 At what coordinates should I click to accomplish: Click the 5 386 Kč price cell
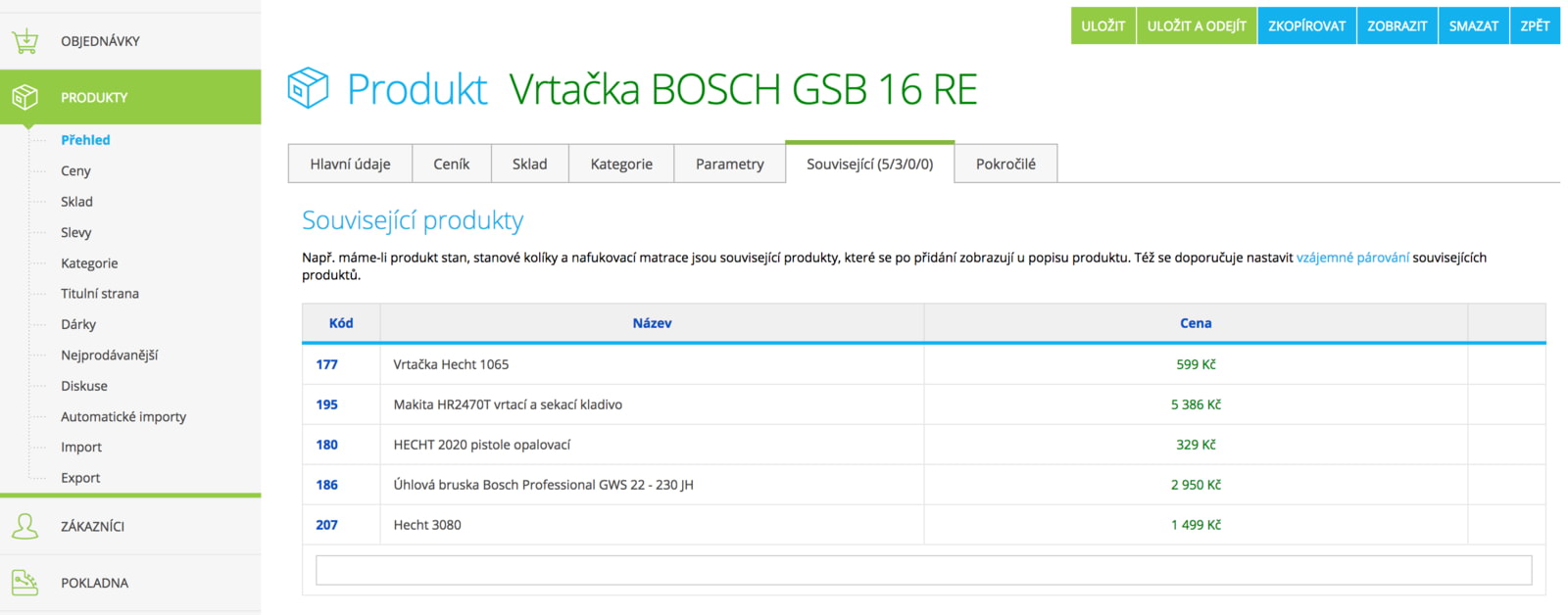coord(1196,404)
